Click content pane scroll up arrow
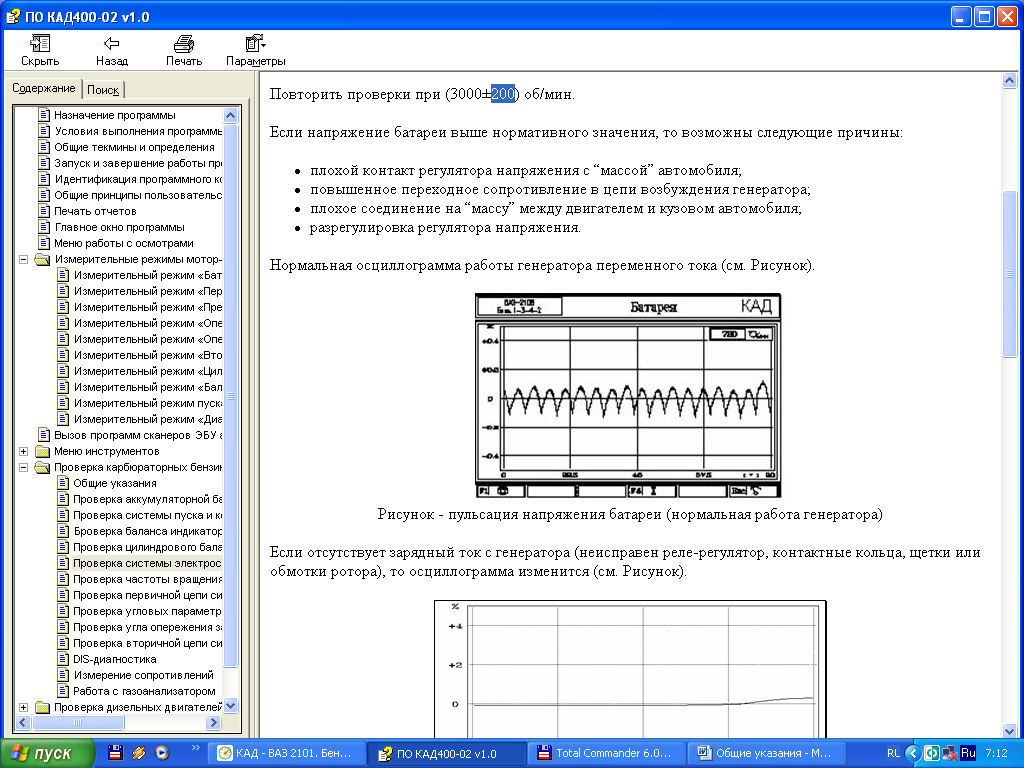Viewport: 1024px width, 768px height. click(1009, 81)
